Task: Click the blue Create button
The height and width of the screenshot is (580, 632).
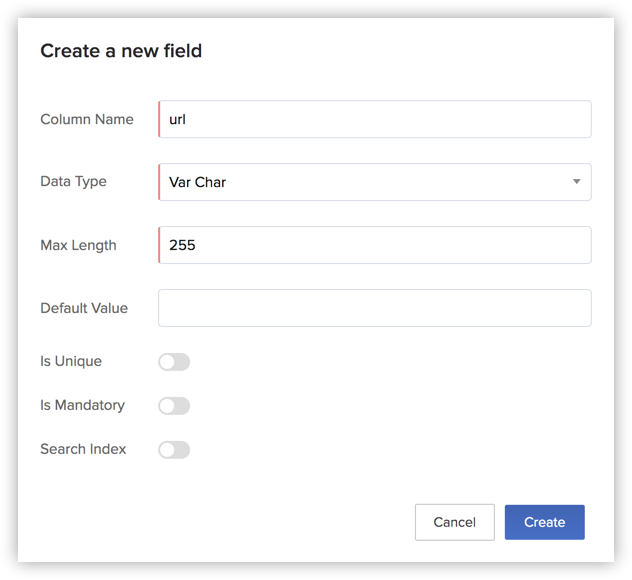Action: click(x=544, y=522)
